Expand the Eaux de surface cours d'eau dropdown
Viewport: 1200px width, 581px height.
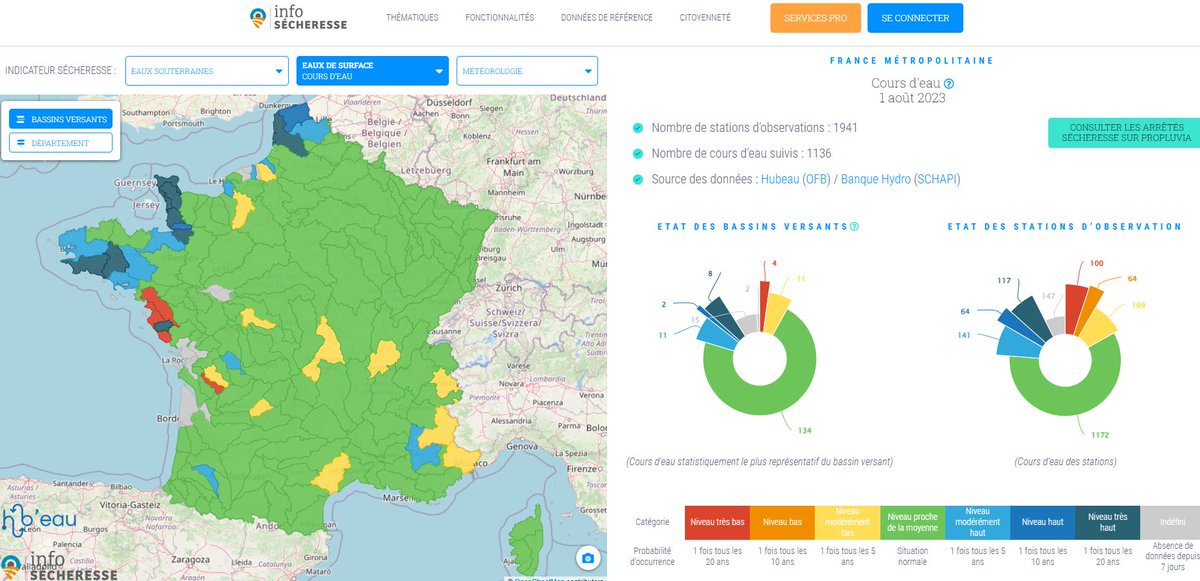[x=372, y=71]
